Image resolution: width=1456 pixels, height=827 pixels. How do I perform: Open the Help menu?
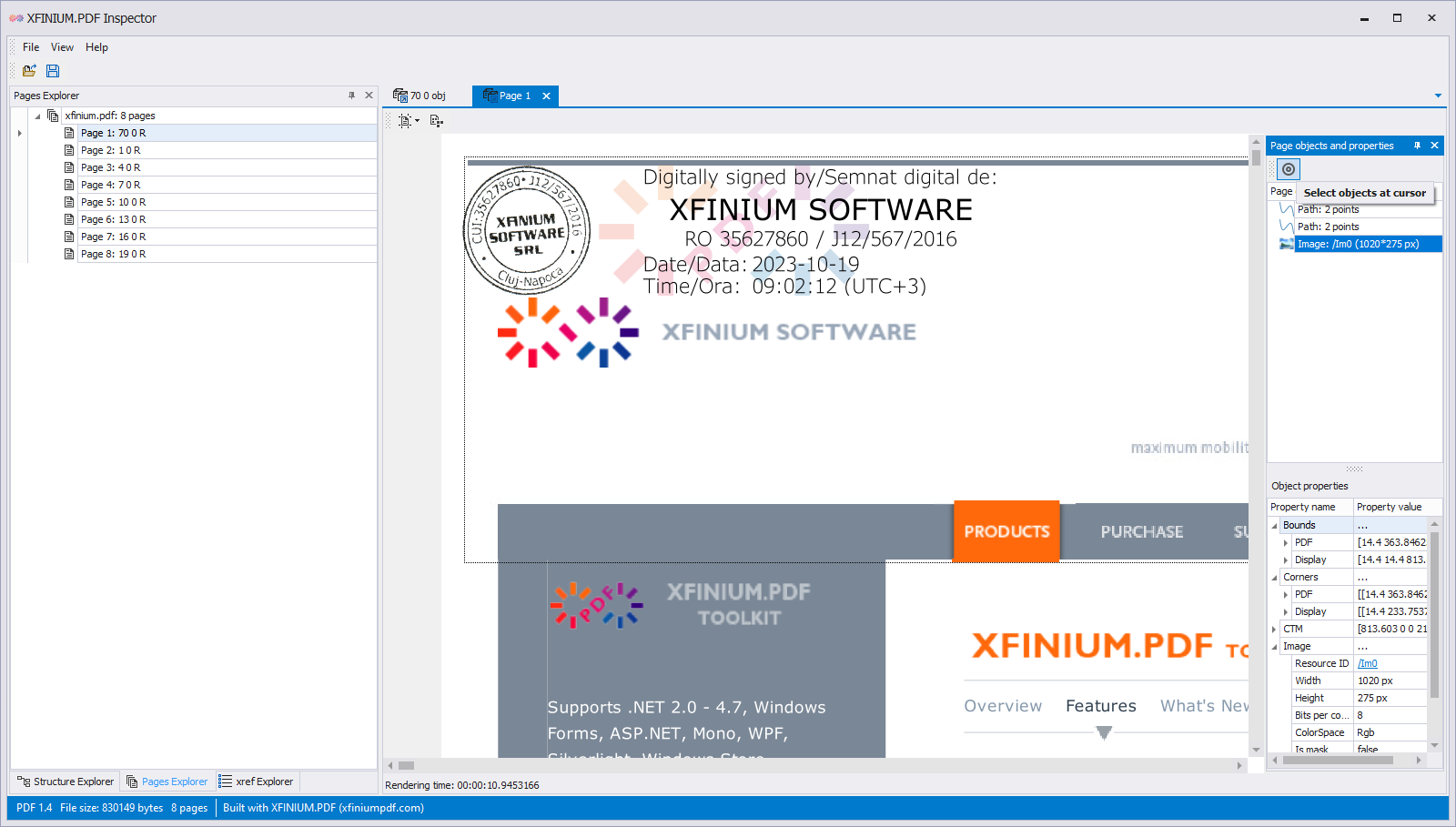coord(96,47)
